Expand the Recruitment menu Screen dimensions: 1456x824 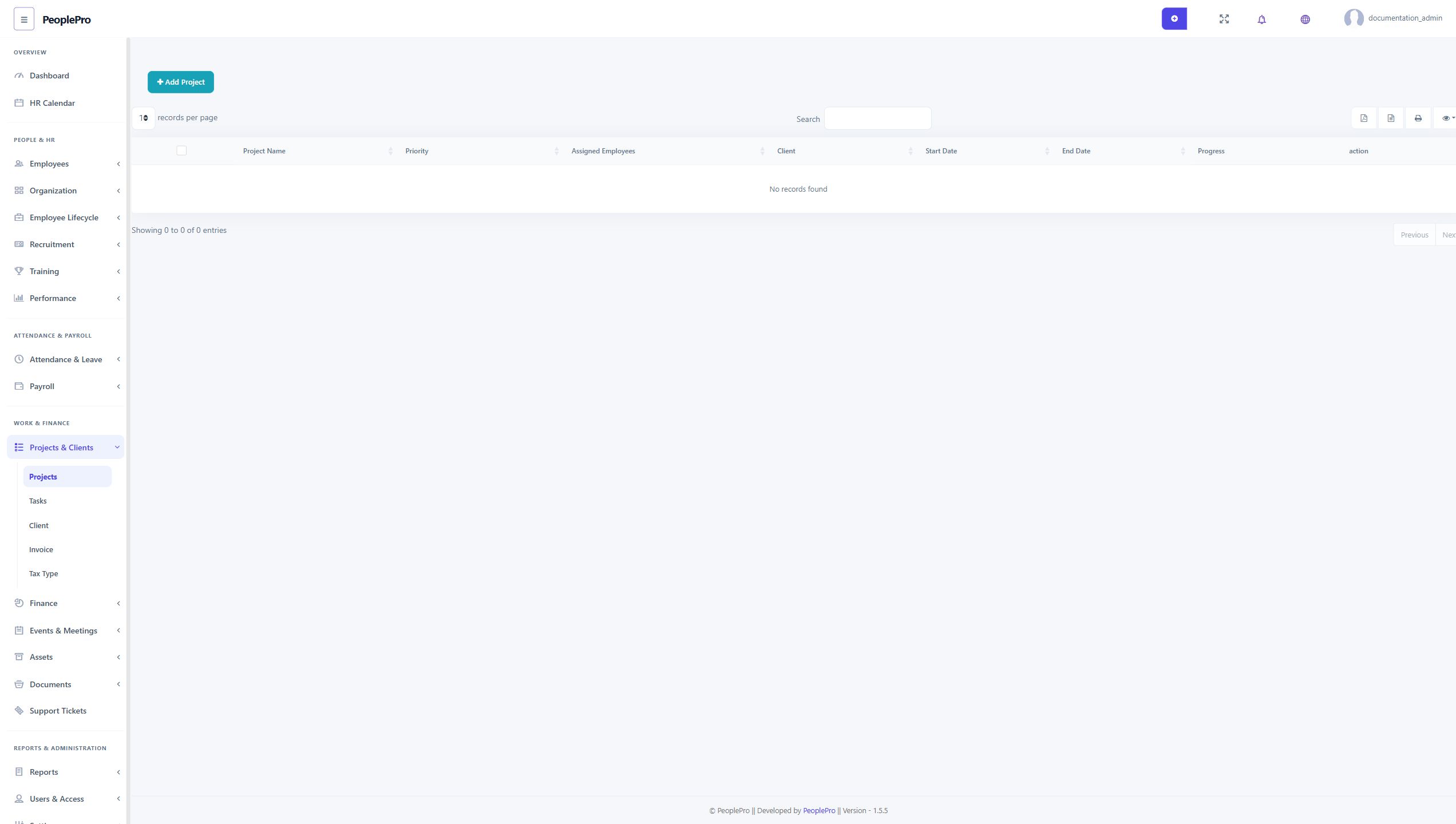click(66, 244)
